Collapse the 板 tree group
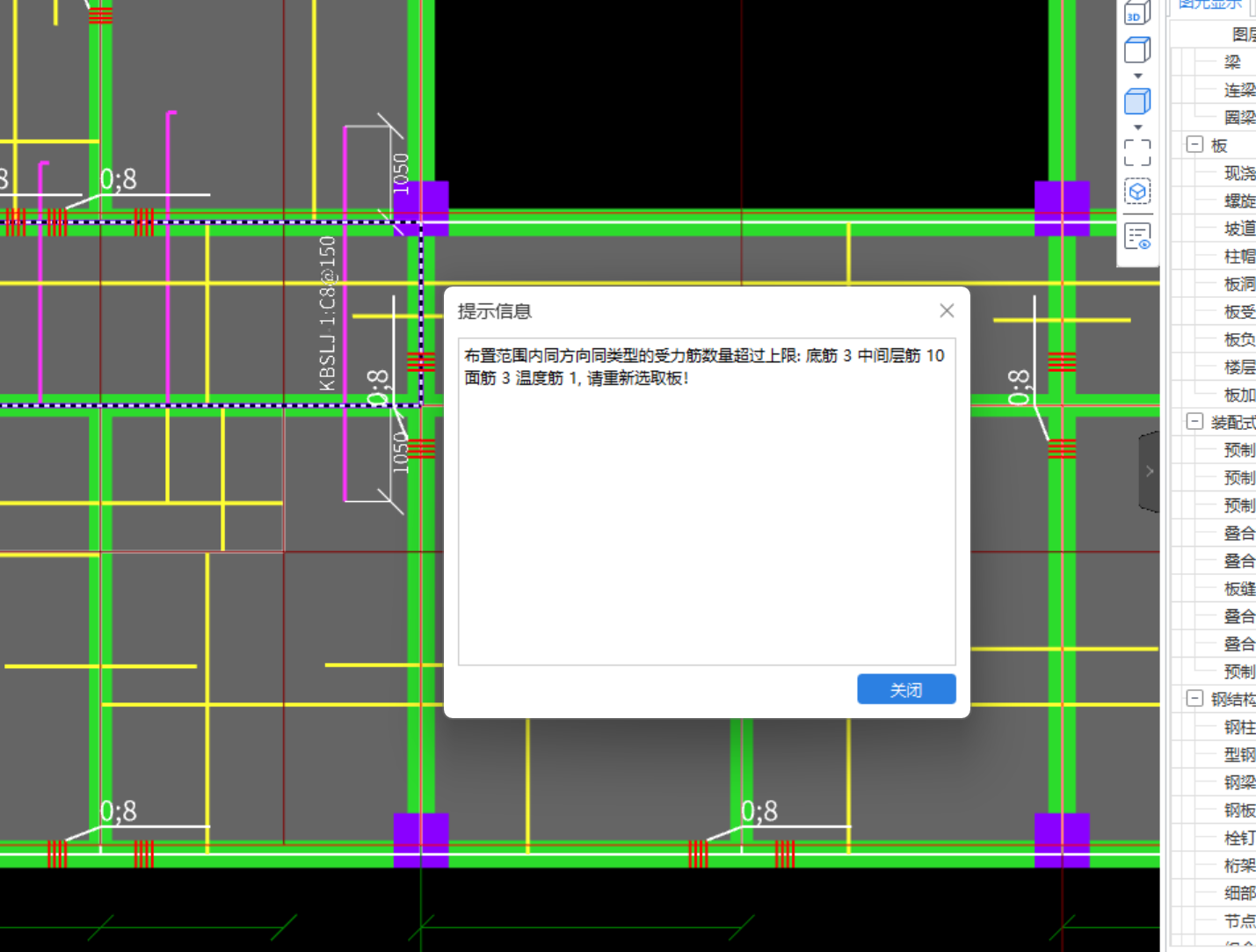Image resolution: width=1256 pixels, height=952 pixels. (x=1194, y=144)
